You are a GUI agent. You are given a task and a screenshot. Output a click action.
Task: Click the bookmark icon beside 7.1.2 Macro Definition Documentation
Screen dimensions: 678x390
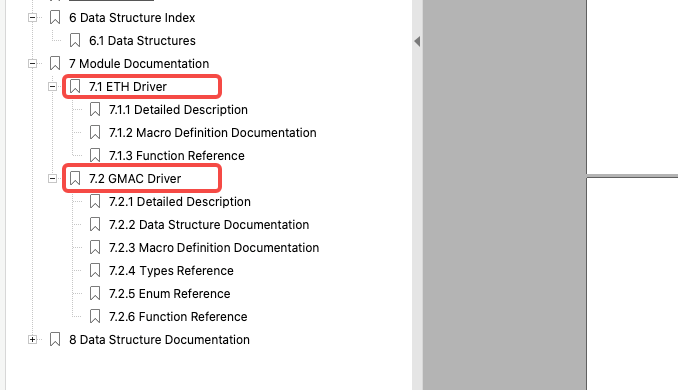tap(95, 132)
